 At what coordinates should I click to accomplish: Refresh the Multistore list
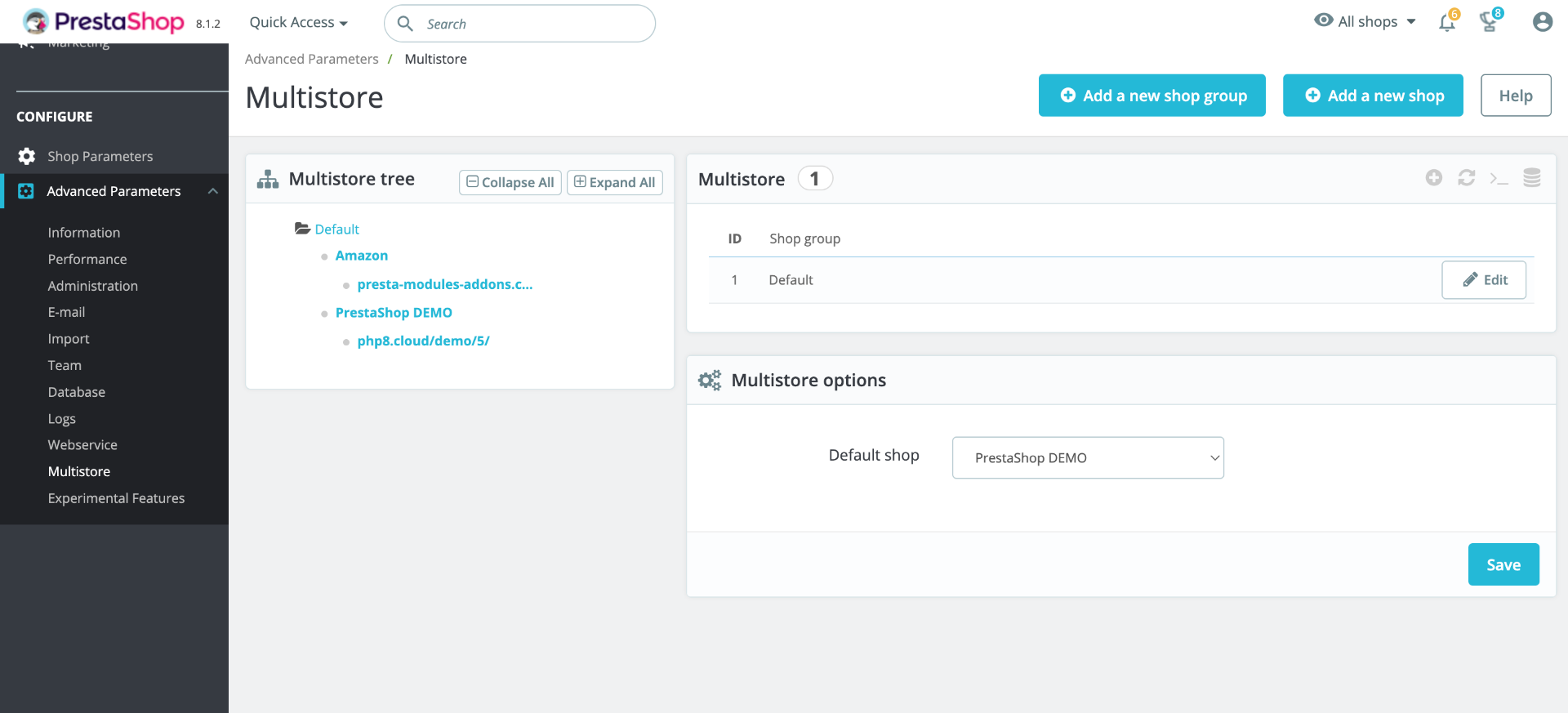1466,178
